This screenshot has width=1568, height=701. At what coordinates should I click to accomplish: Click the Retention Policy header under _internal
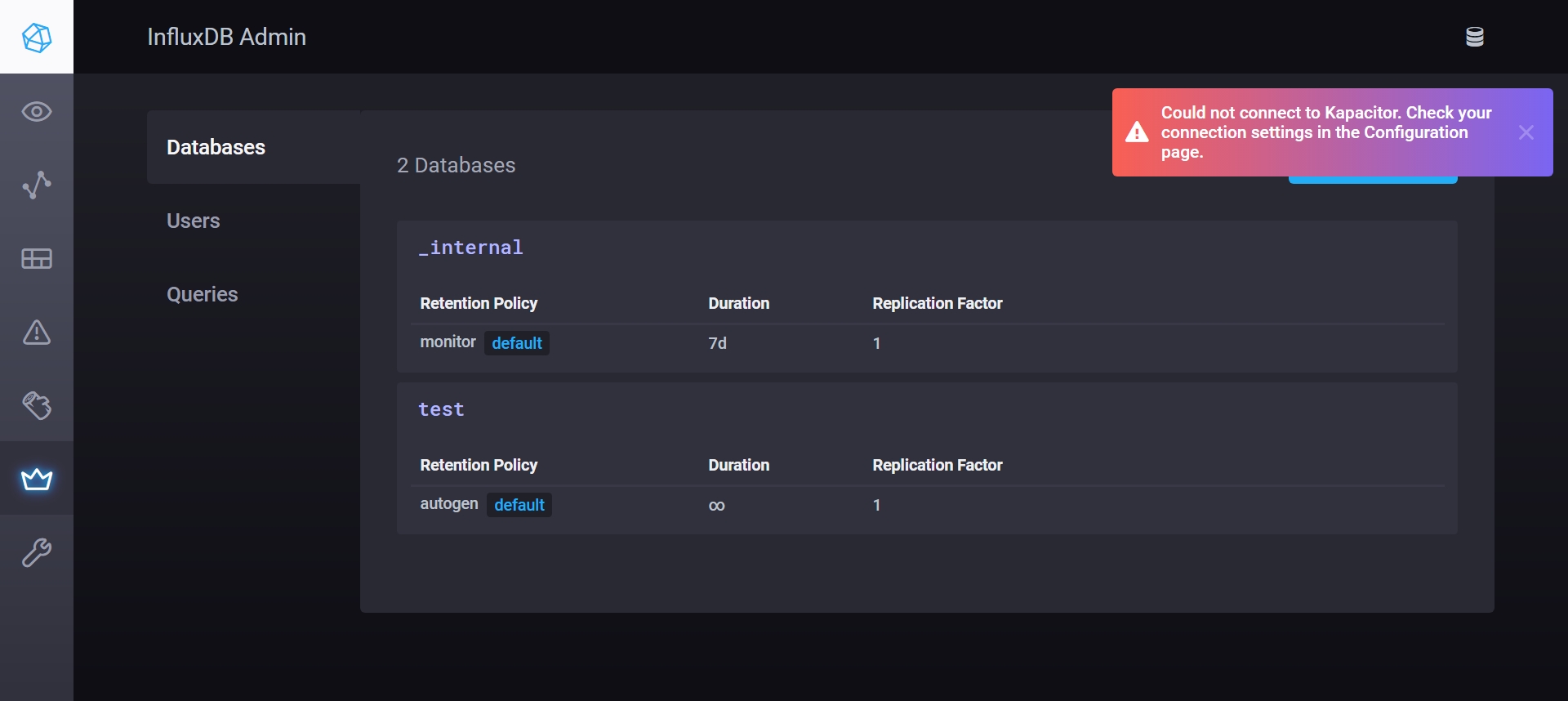479,303
